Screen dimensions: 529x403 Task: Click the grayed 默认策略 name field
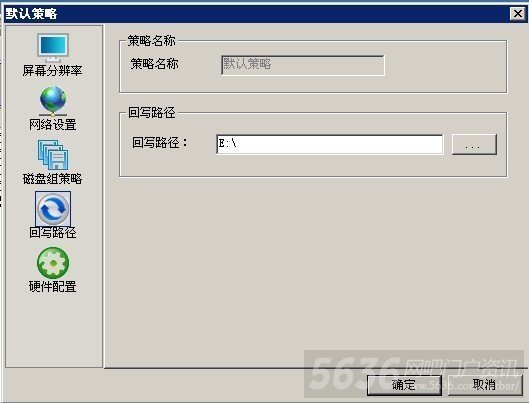[x=303, y=65]
